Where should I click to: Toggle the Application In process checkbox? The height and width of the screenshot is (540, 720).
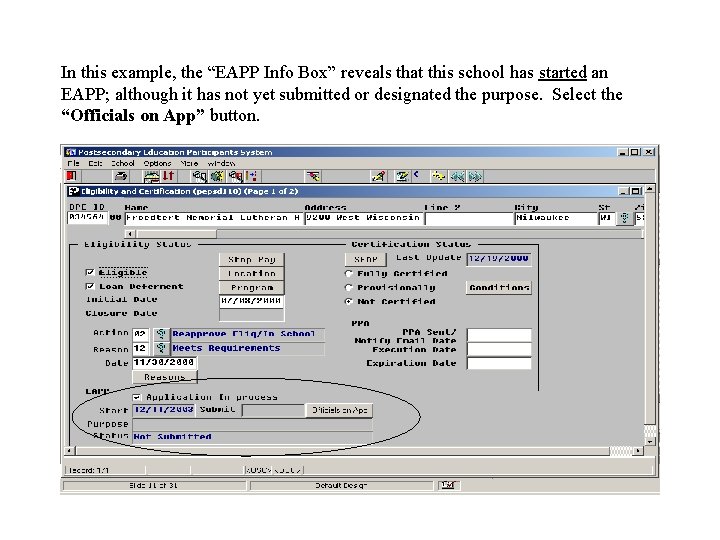coord(137,397)
